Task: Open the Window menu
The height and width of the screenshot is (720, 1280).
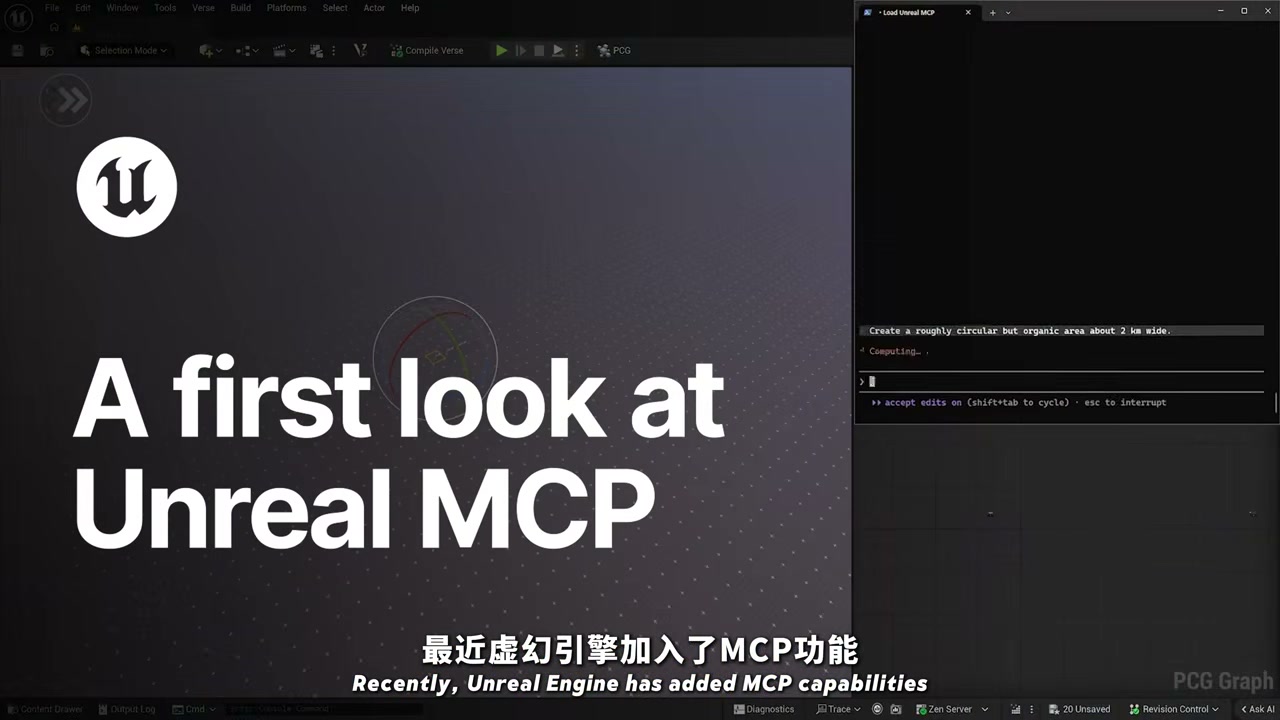Action: 123,8
